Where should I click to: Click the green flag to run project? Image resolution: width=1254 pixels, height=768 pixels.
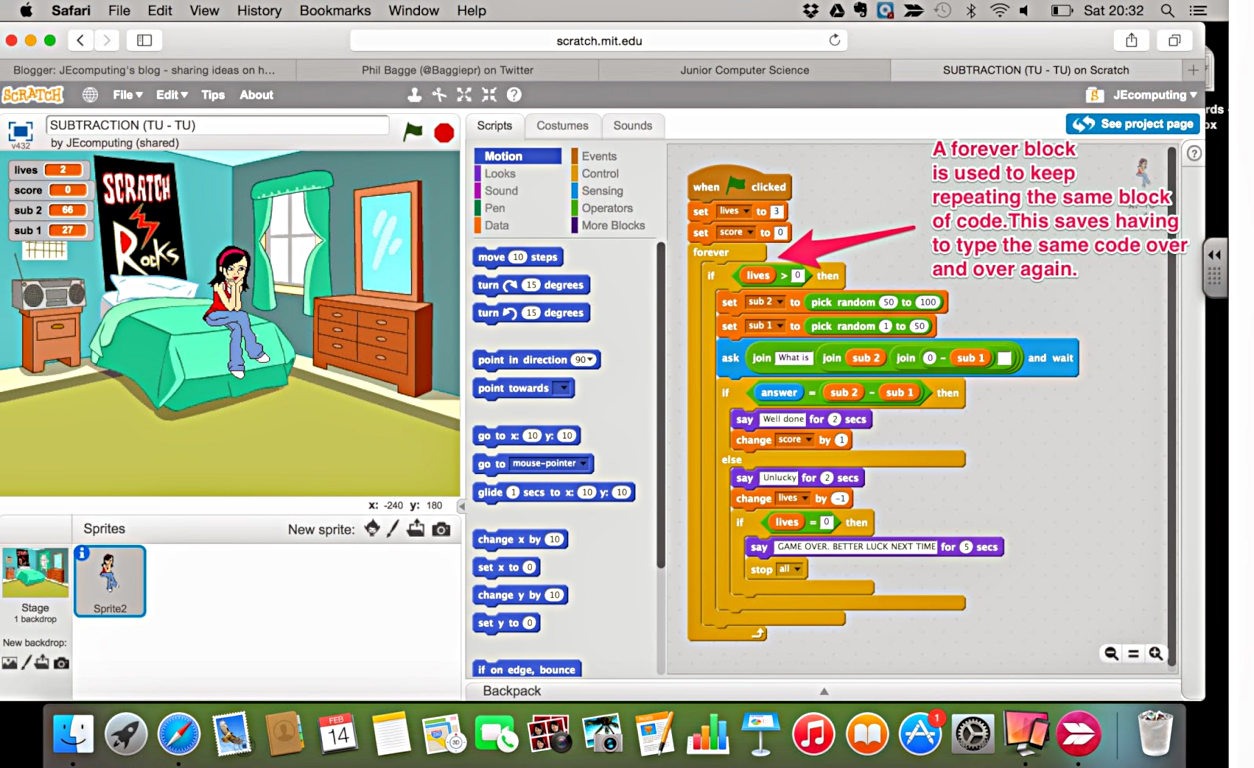coord(413,131)
